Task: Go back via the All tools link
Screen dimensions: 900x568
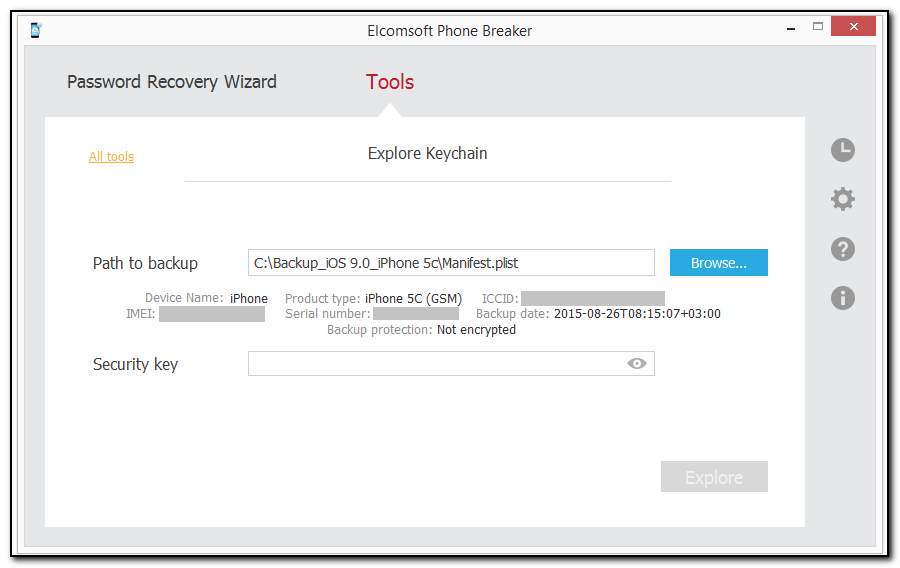Action: point(111,156)
